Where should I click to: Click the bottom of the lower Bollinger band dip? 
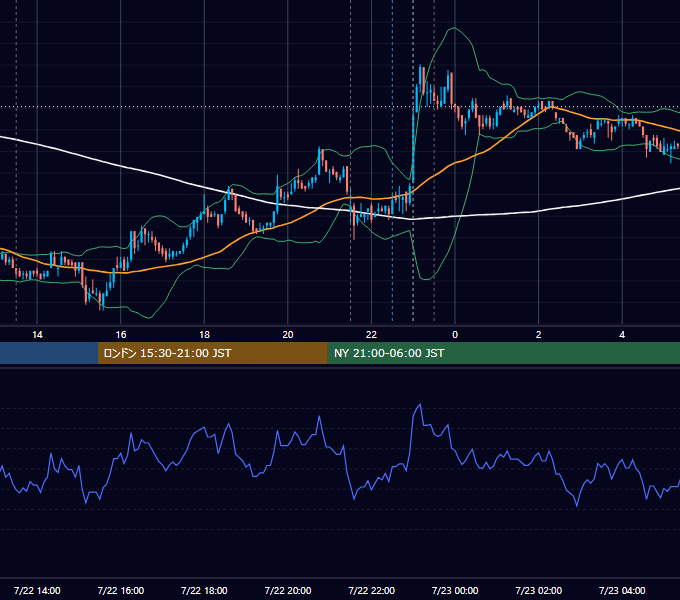(426, 279)
